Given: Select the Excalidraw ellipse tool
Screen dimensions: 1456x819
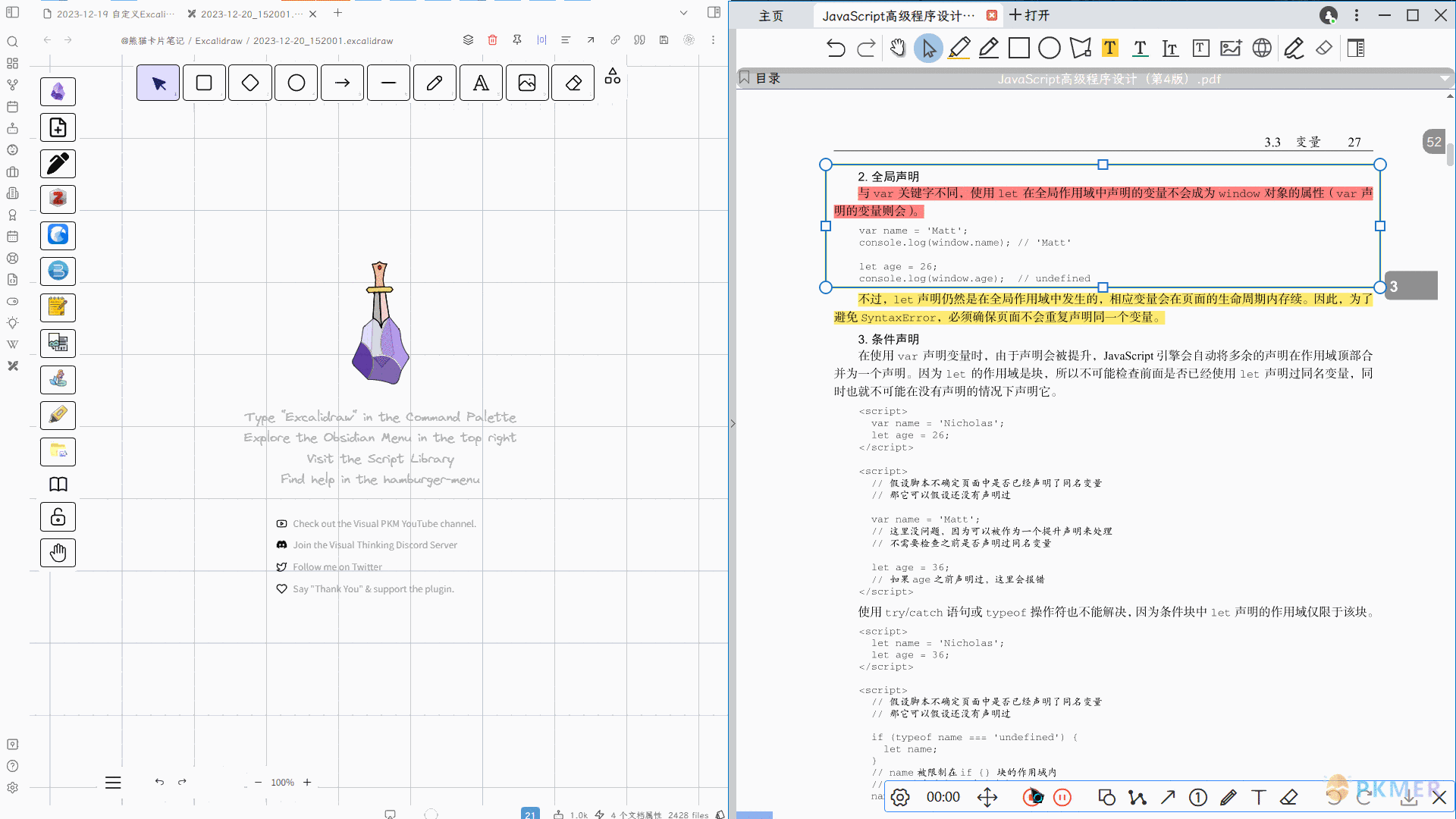Looking at the screenshot, I should [297, 83].
